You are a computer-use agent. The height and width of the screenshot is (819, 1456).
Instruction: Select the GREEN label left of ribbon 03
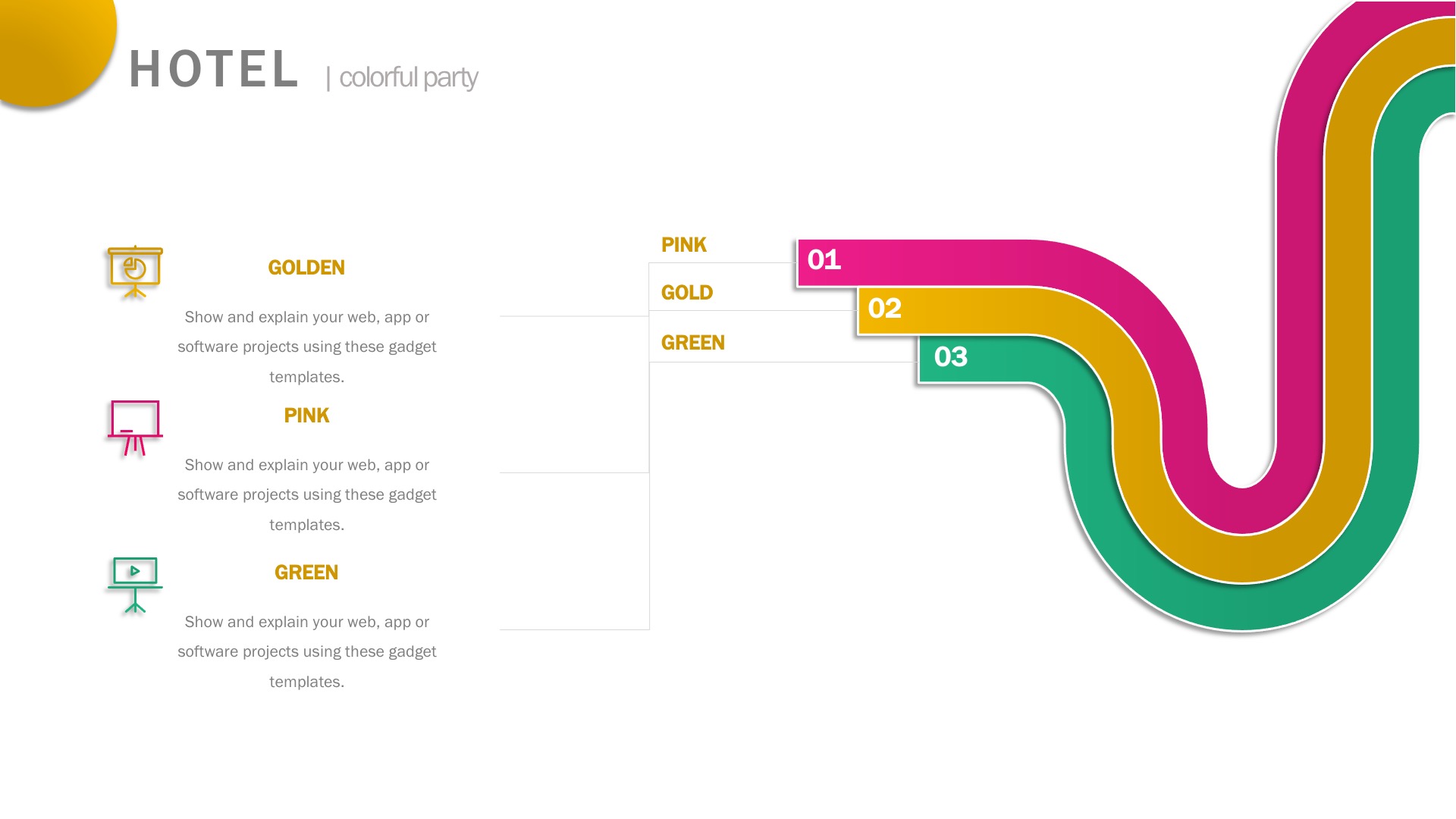[693, 343]
